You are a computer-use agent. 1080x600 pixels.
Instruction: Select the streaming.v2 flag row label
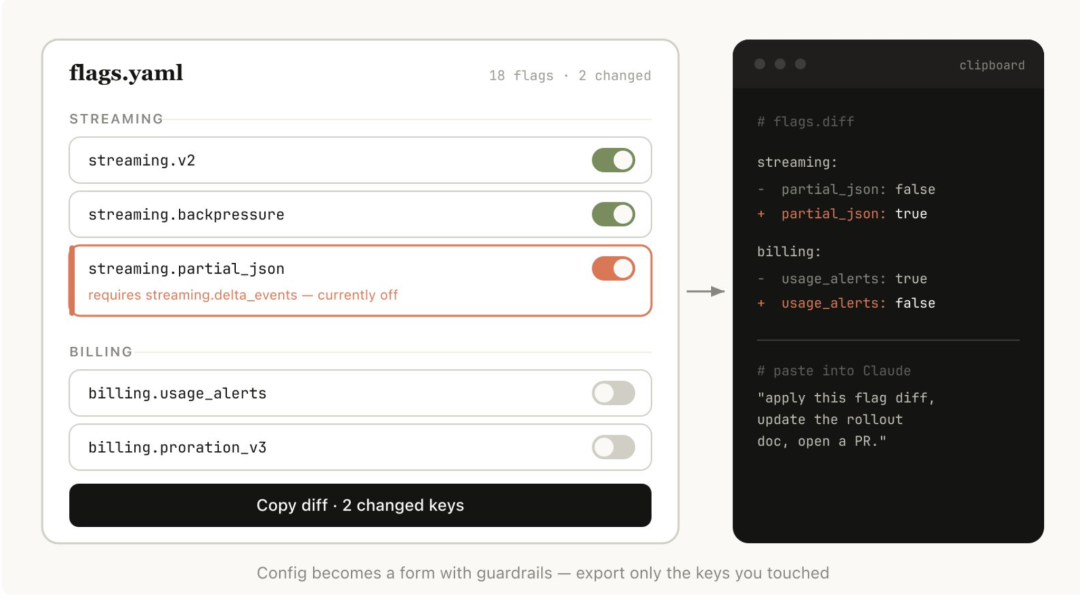tap(142, 161)
